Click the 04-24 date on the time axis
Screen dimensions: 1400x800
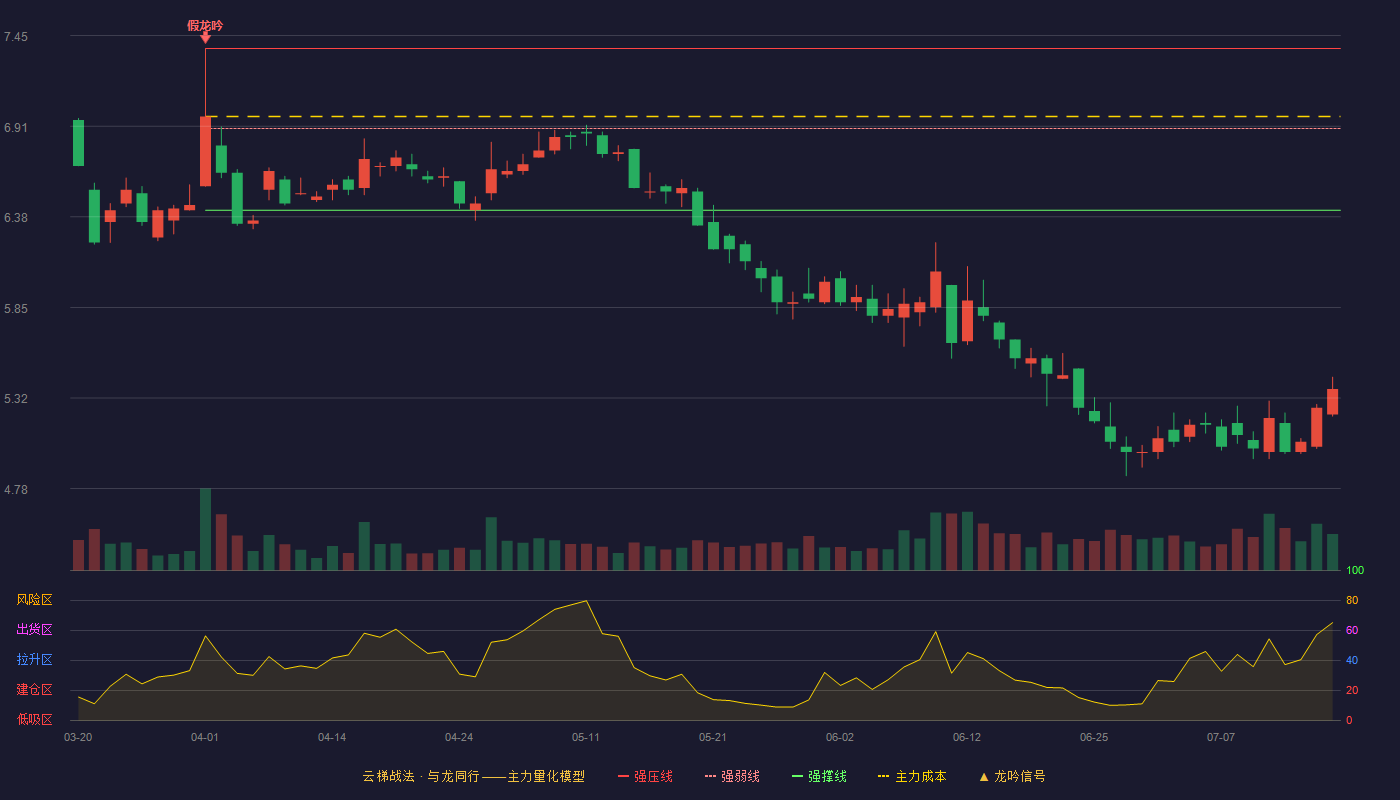[459, 737]
